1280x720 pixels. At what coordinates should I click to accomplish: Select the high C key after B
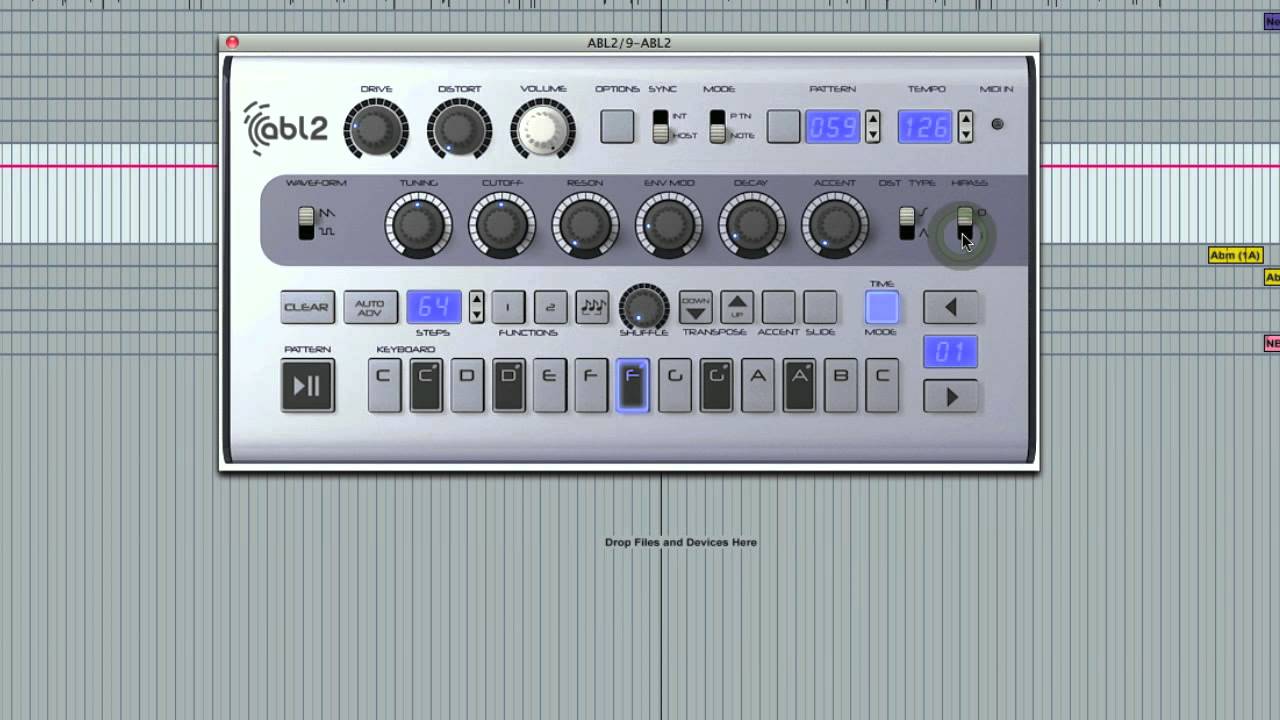coord(882,386)
